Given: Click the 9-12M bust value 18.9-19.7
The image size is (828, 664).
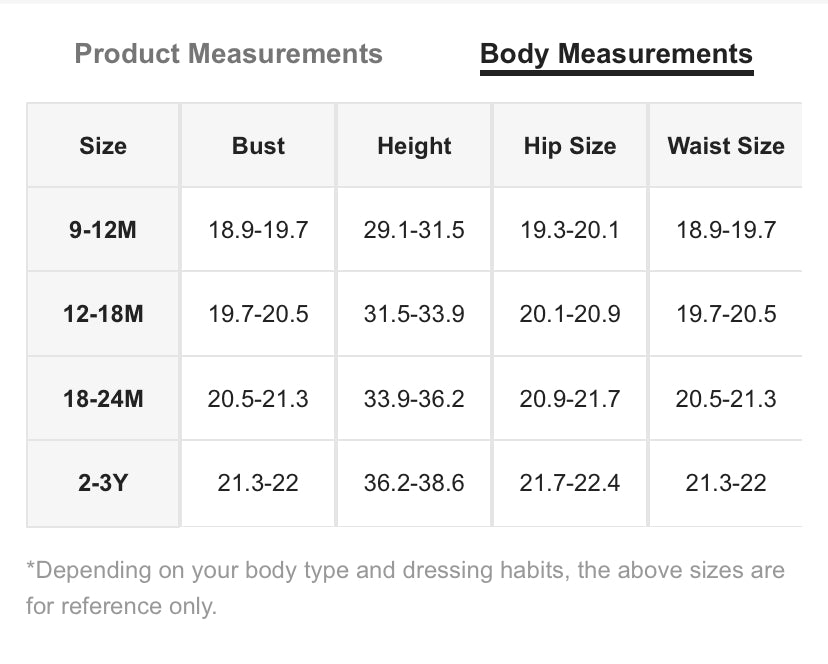Looking at the screenshot, I should (x=258, y=230).
